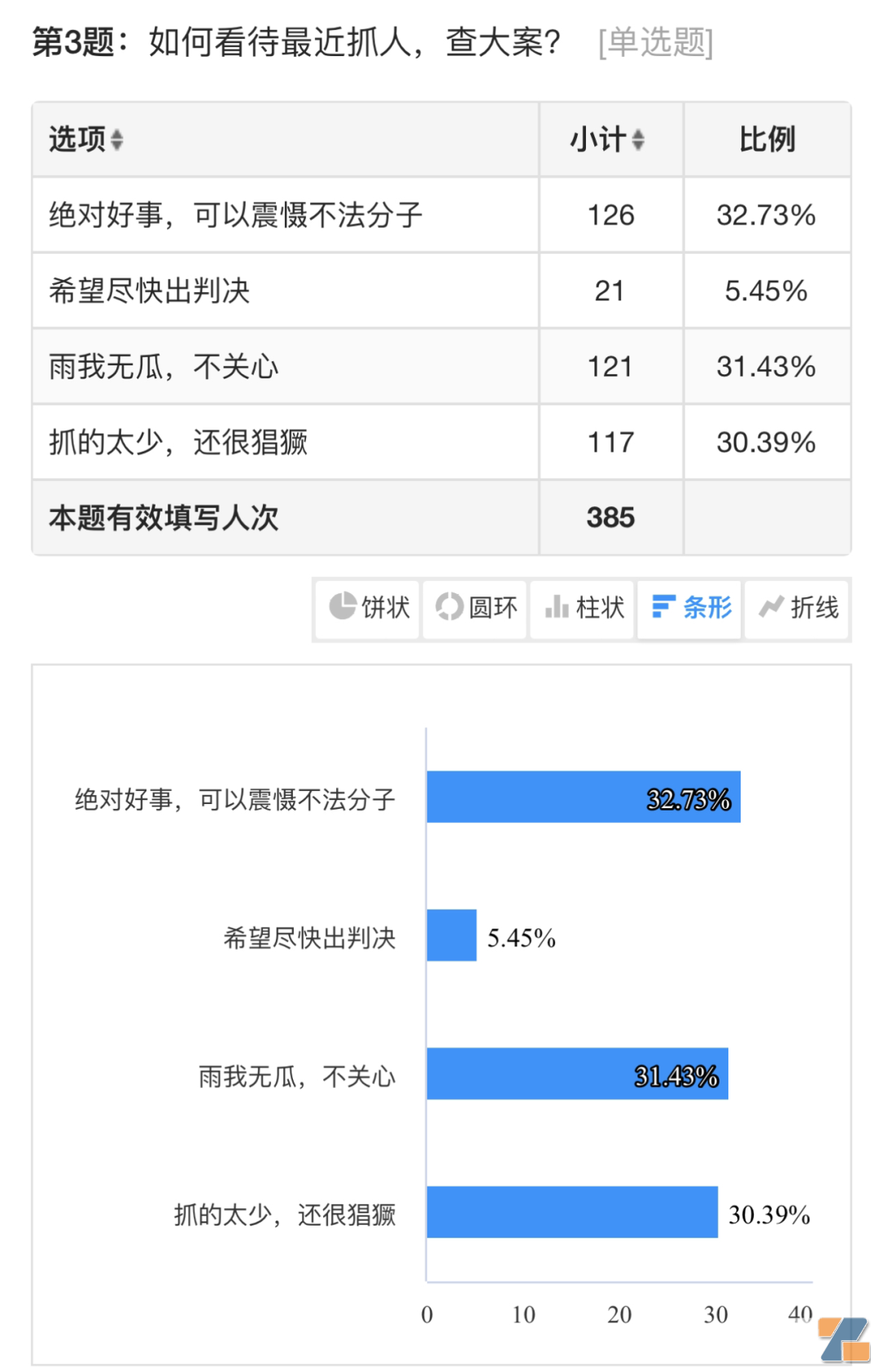
Task: Click the 30.39% blue bar
Action: tap(572, 1212)
